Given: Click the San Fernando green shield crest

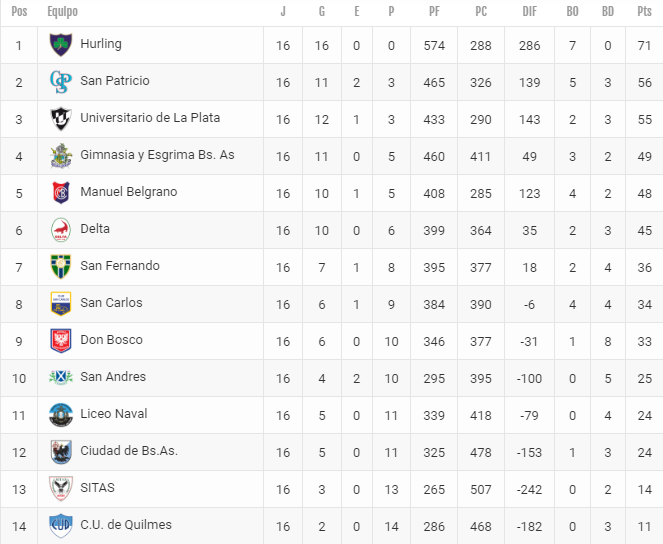Looking at the screenshot, I should [60, 267].
